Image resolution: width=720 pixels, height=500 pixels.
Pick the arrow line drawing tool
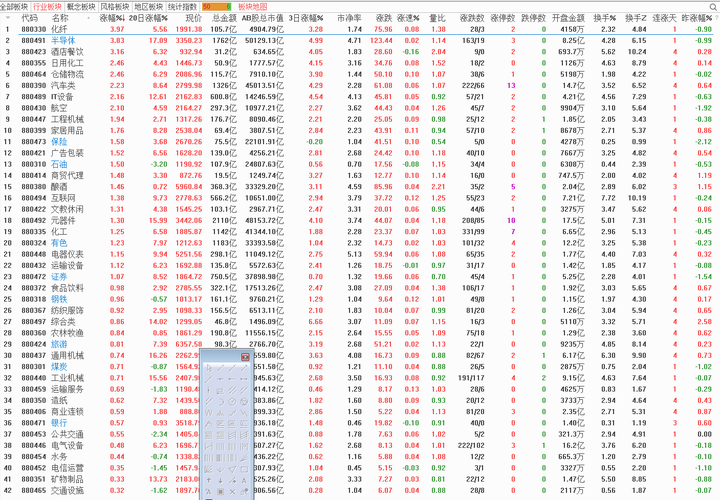244,368
